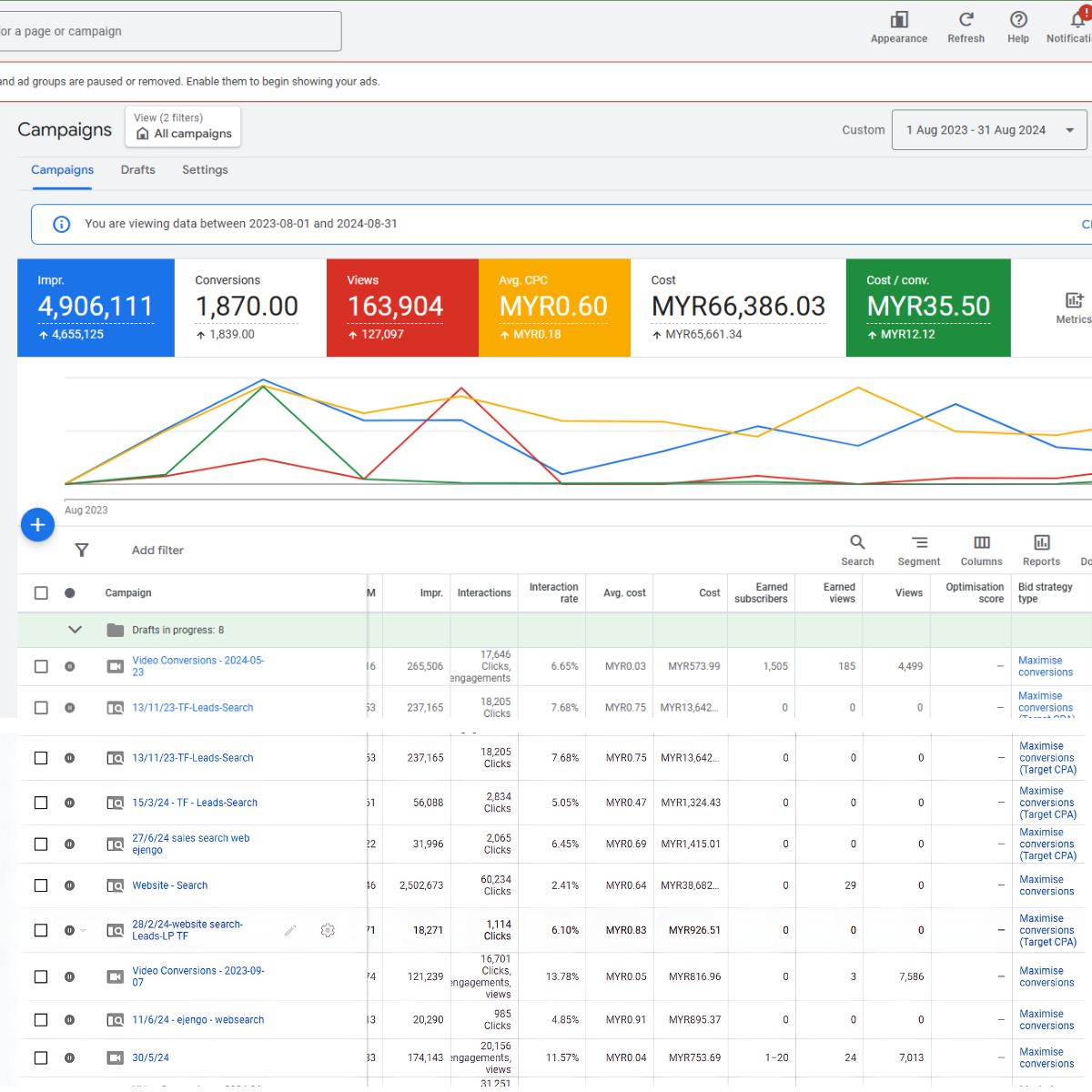Image resolution: width=1092 pixels, height=1092 pixels.
Task: Click the red Views metric card
Action: [402, 308]
